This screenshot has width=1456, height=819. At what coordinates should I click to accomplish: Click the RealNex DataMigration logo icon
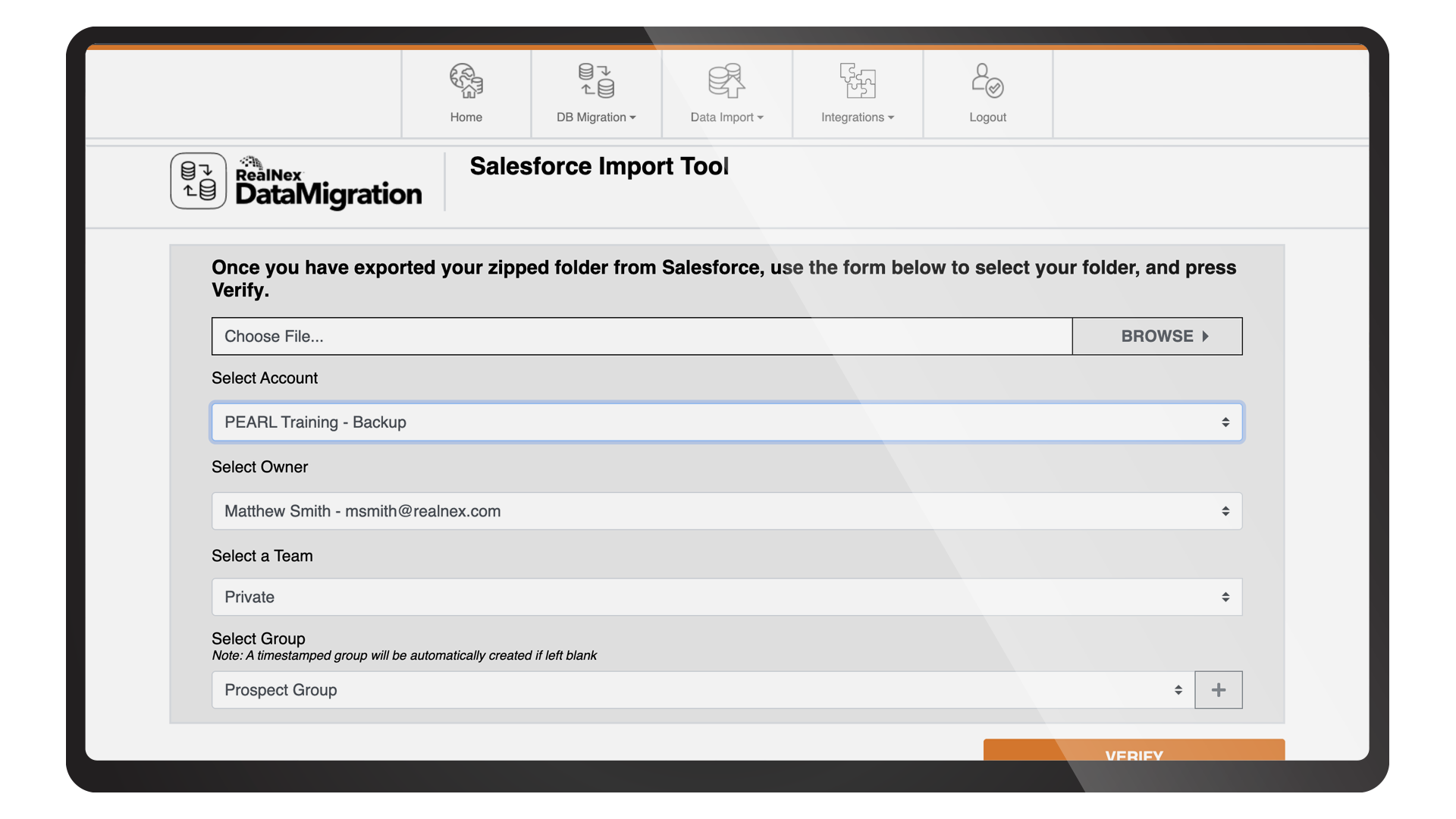coord(199,180)
